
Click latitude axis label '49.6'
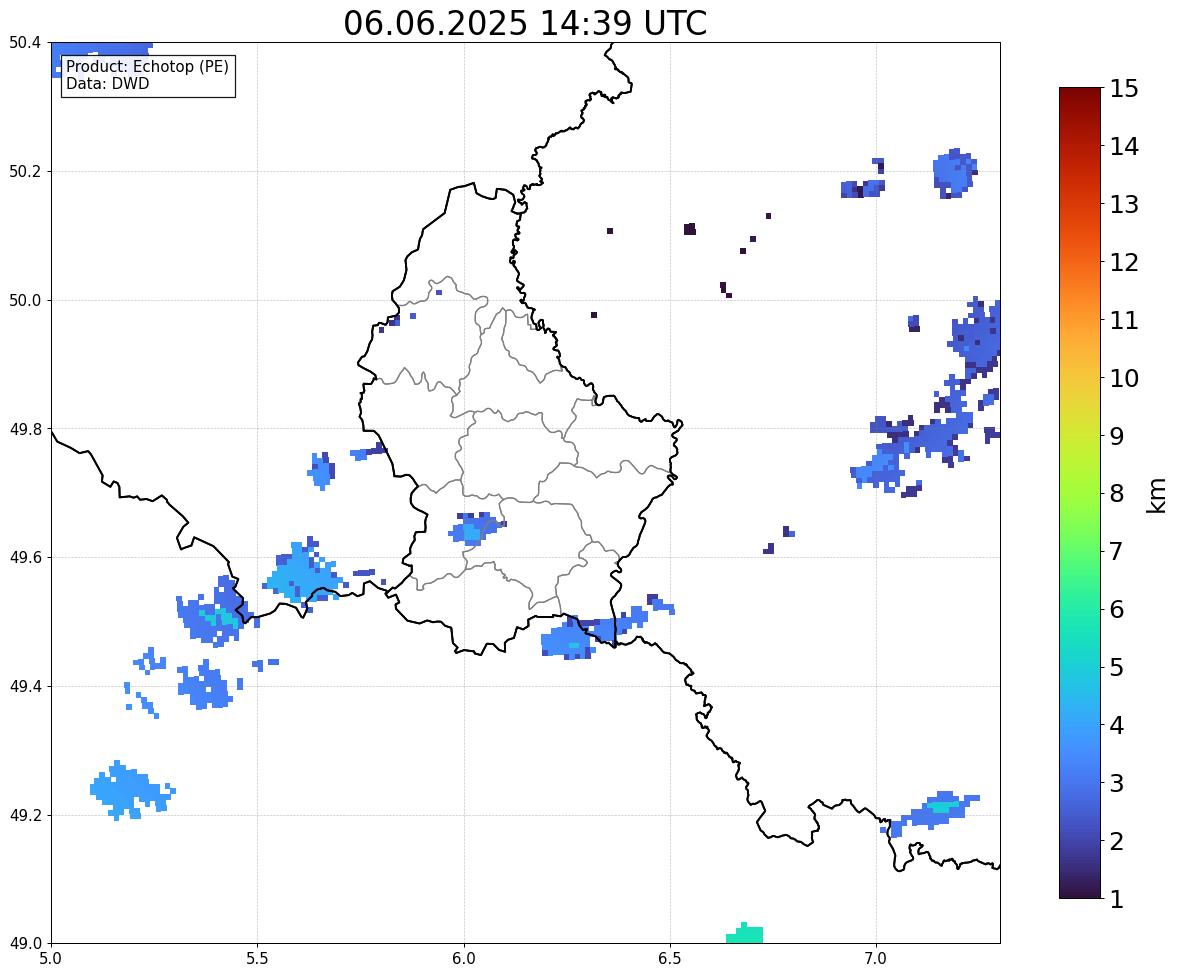click(25, 557)
